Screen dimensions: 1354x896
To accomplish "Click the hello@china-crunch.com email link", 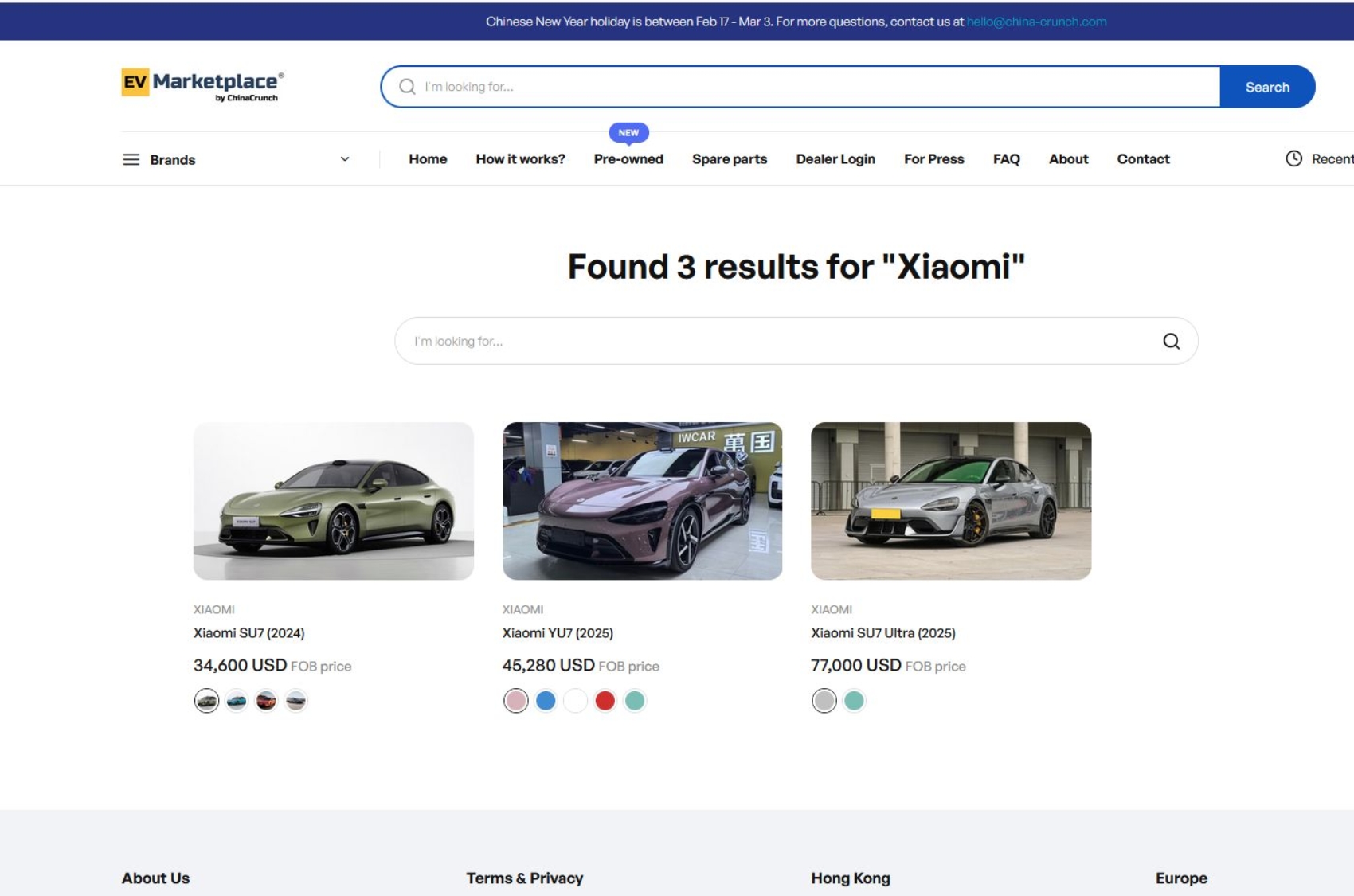I will (1036, 22).
